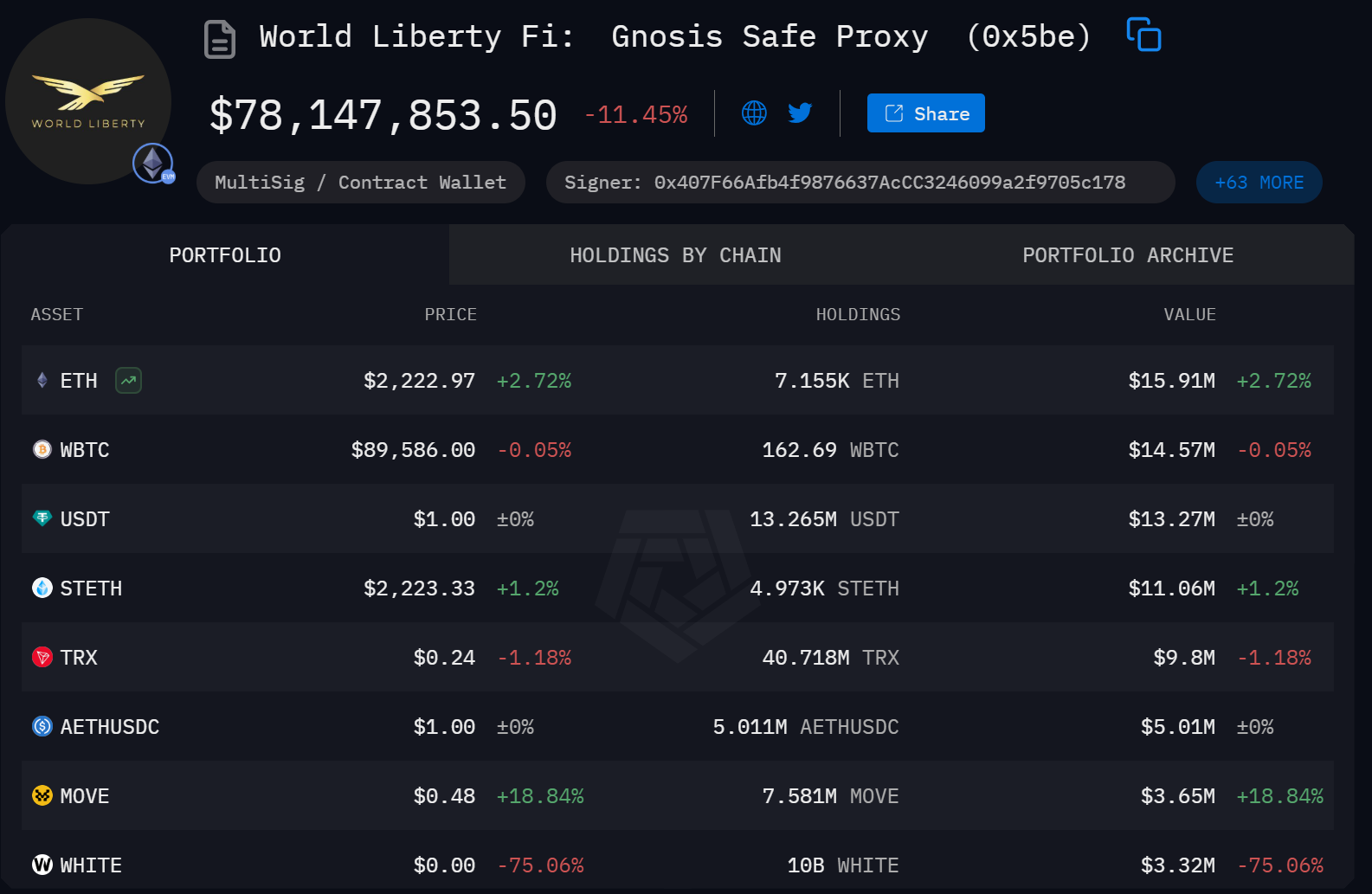Click the AETHUSDC token icon
Screen dimensions: 1372x894
(x=42, y=726)
